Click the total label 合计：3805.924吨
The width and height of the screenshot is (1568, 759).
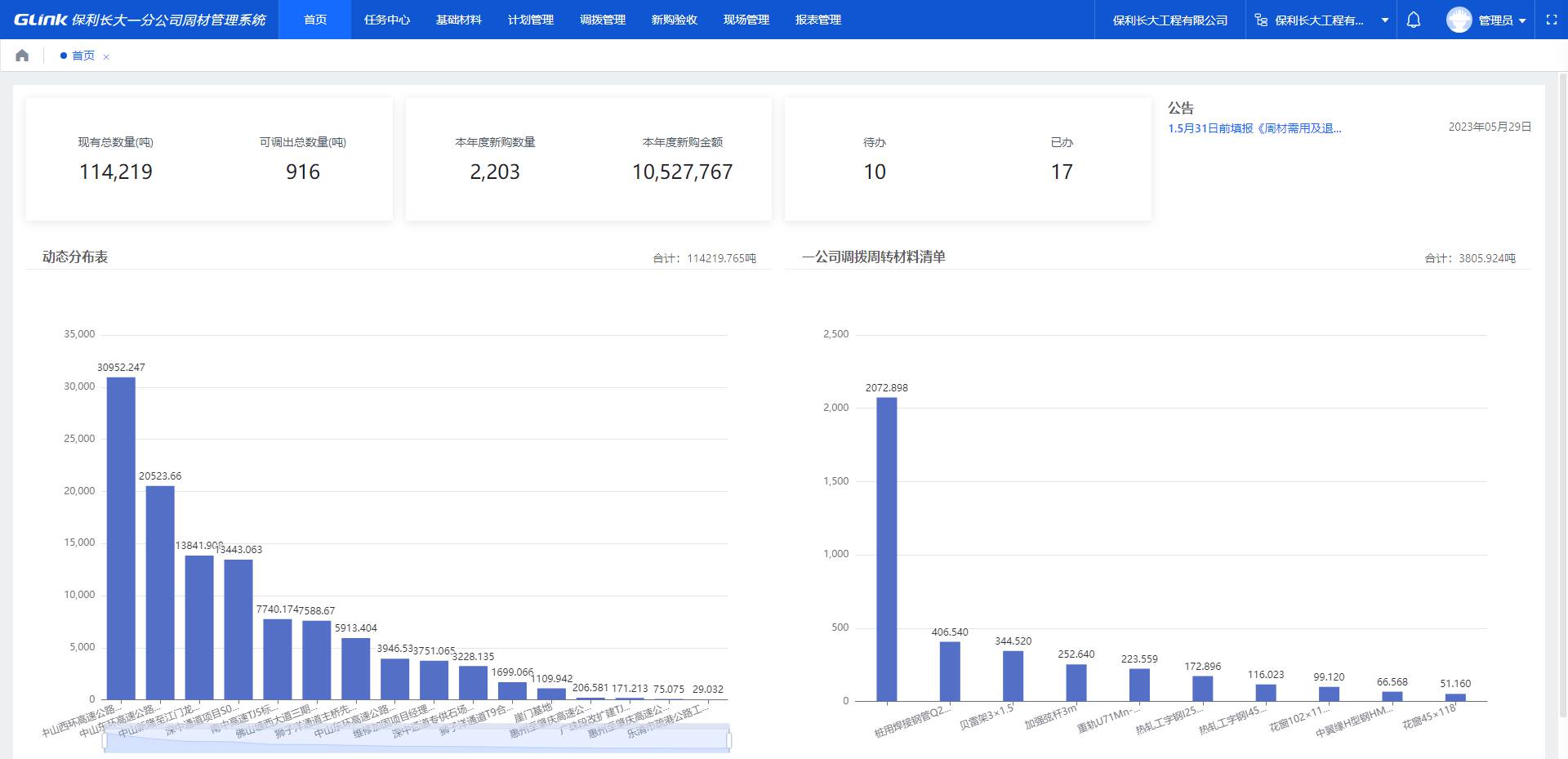(x=1470, y=258)
